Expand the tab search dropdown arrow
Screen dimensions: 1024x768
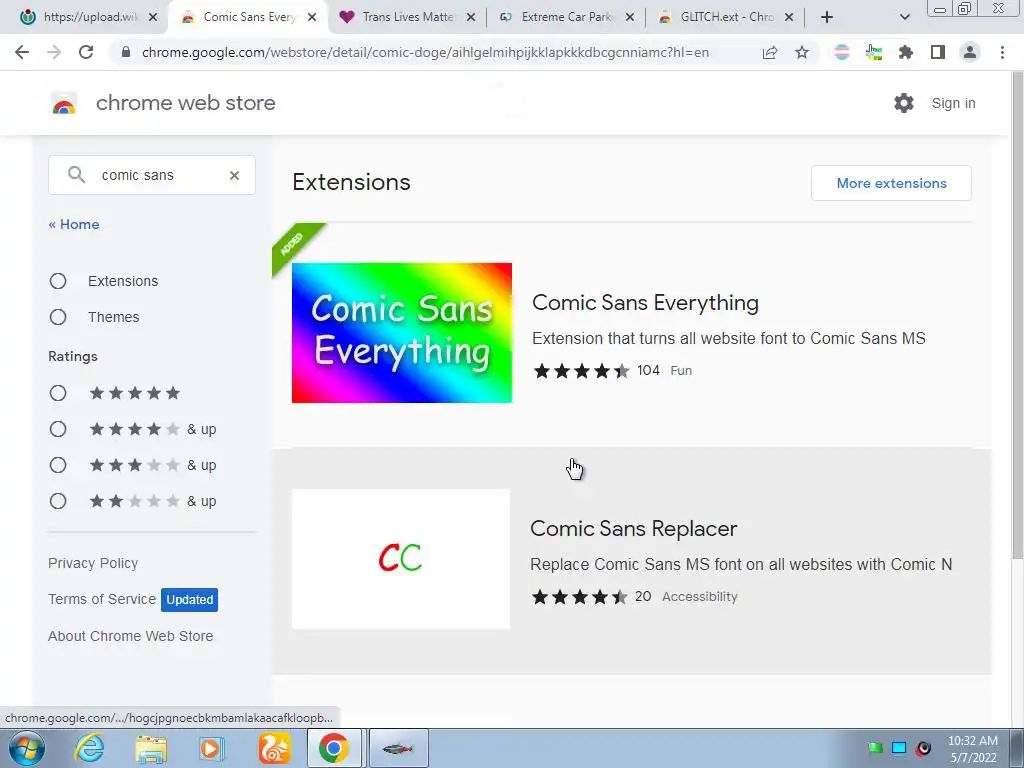click(904, 17)
